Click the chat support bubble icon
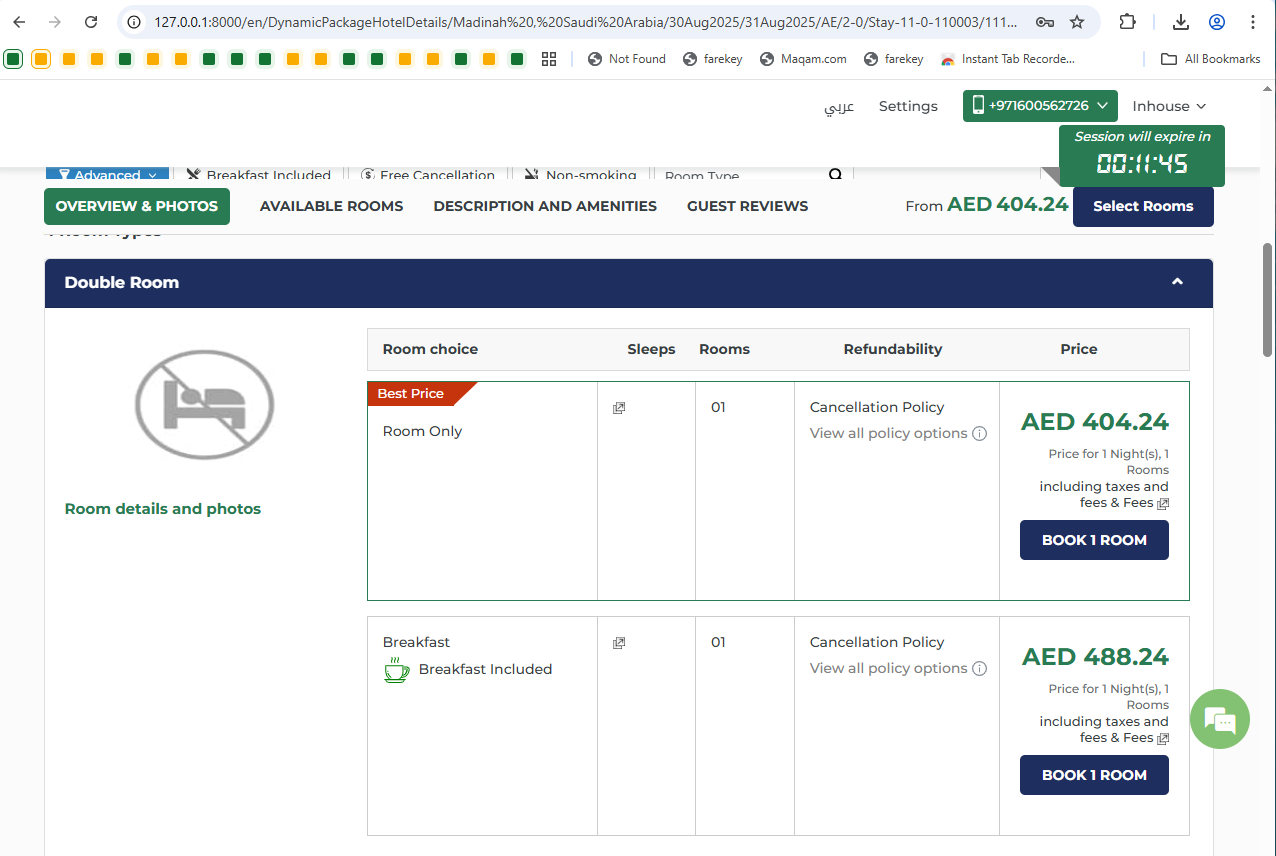Viewport: 1276px width, 856px height. 1219,719
